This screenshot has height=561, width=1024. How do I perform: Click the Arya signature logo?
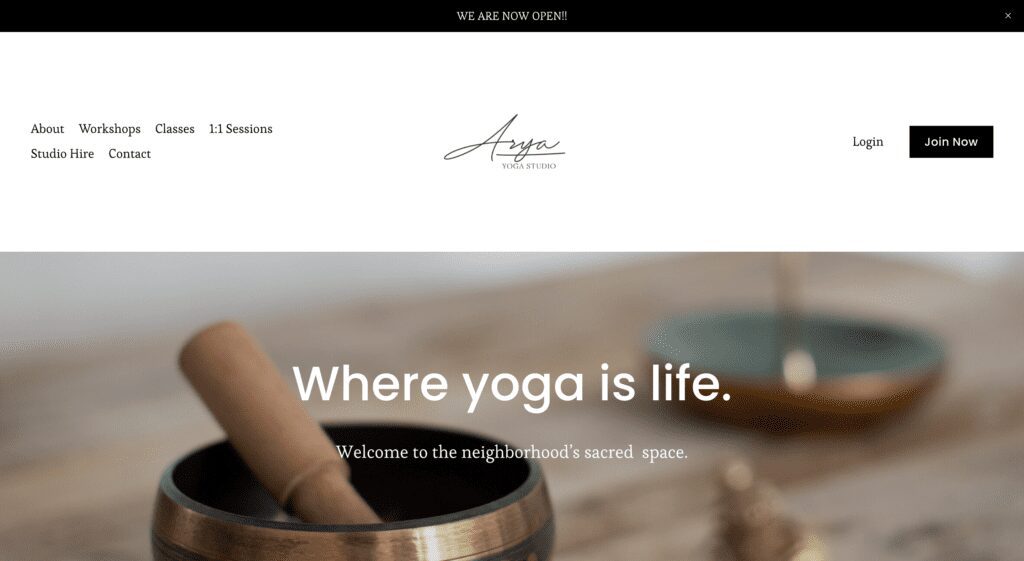(x=504, y=139)
